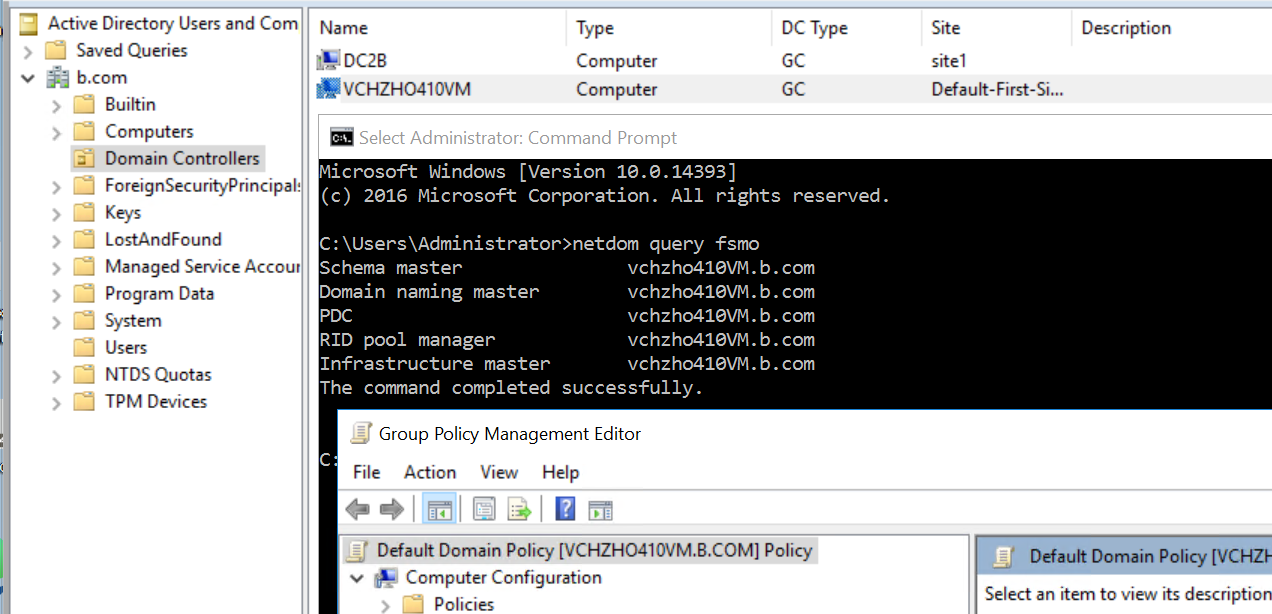
Task: Click the Forward arrow in Group Policy Editor
Action: coord(392,510)
